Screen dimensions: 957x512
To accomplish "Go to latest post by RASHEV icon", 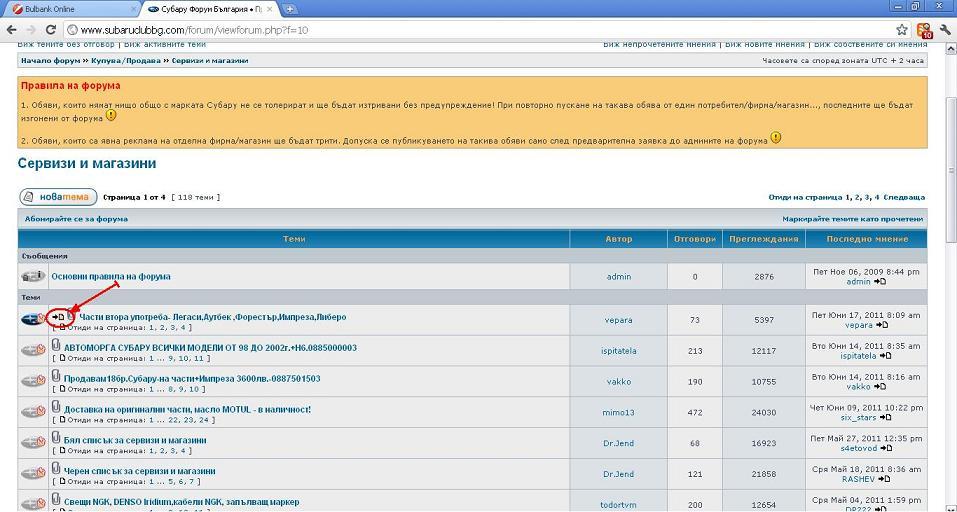I will click(x=883, y=479).
